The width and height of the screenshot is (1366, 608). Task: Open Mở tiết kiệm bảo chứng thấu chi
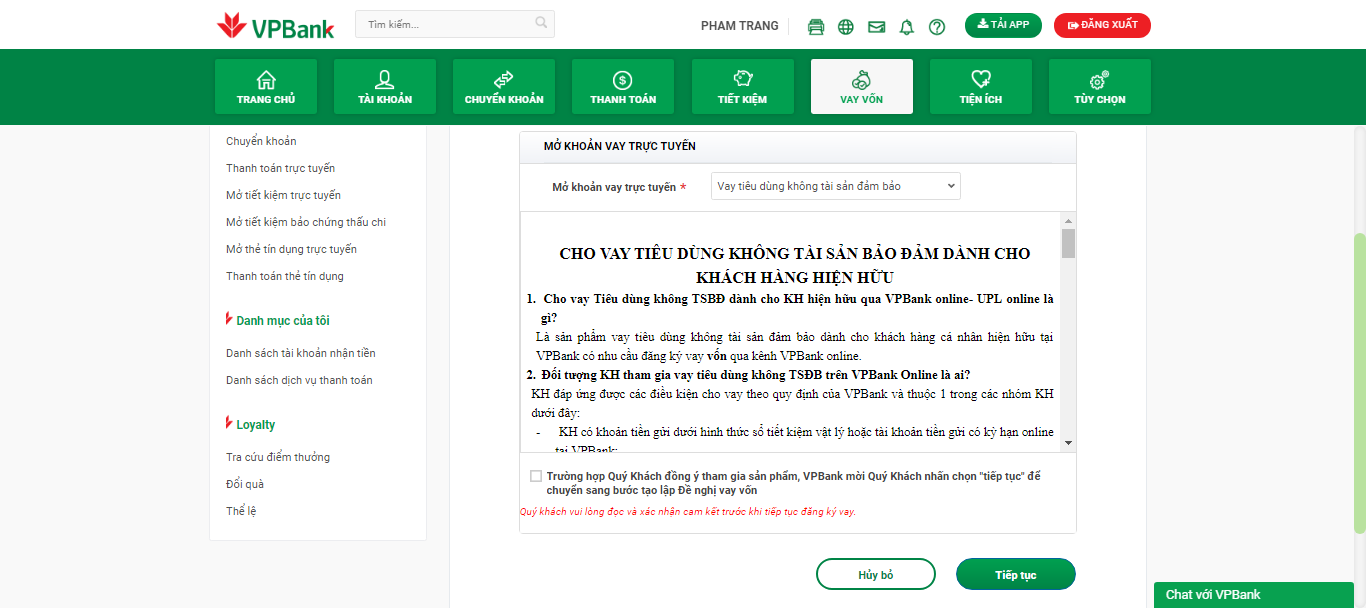[306, 222]
